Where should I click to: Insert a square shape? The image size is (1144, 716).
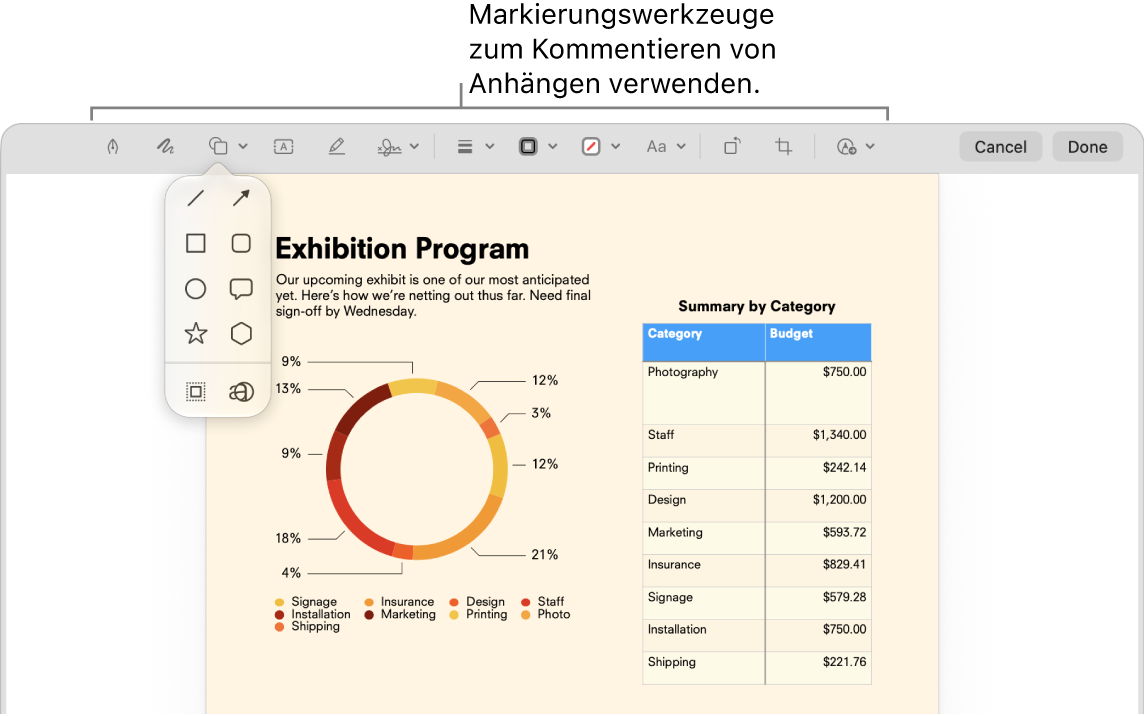click(196, 243)
